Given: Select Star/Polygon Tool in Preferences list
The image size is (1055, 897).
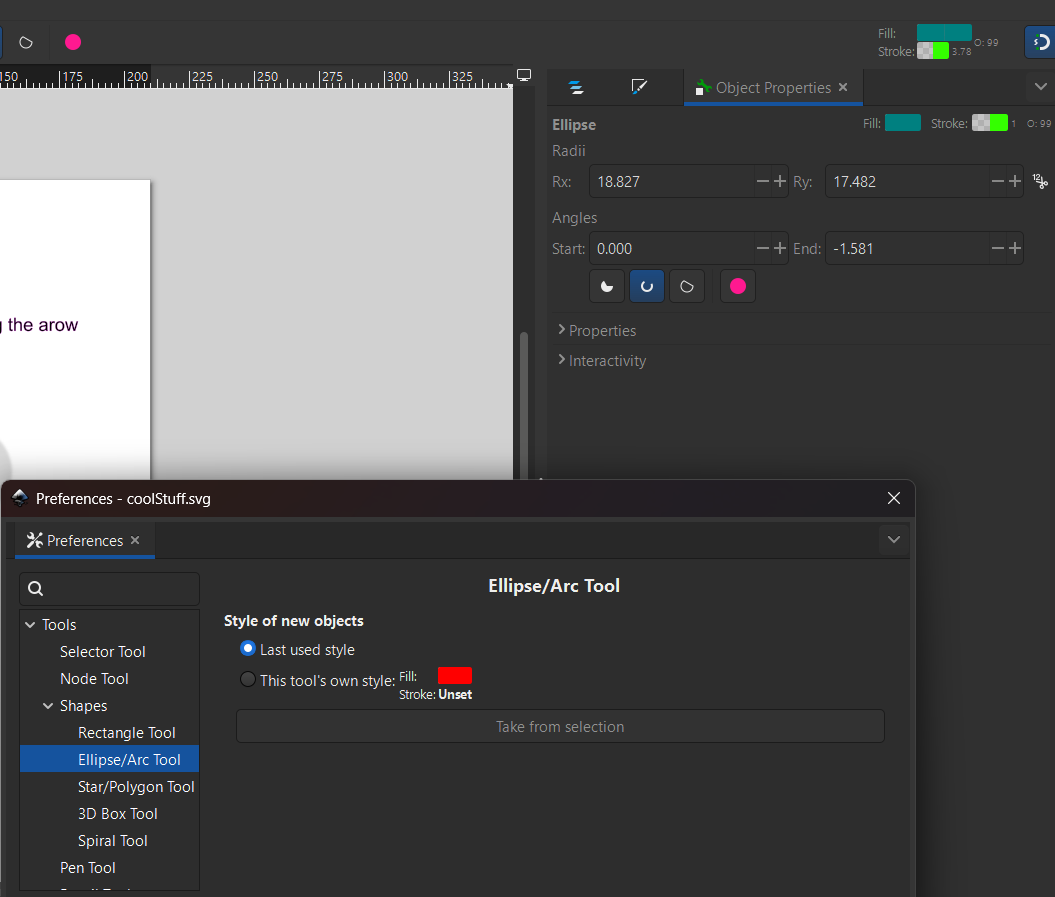Looking at the screenshot, I should (136, 786).
